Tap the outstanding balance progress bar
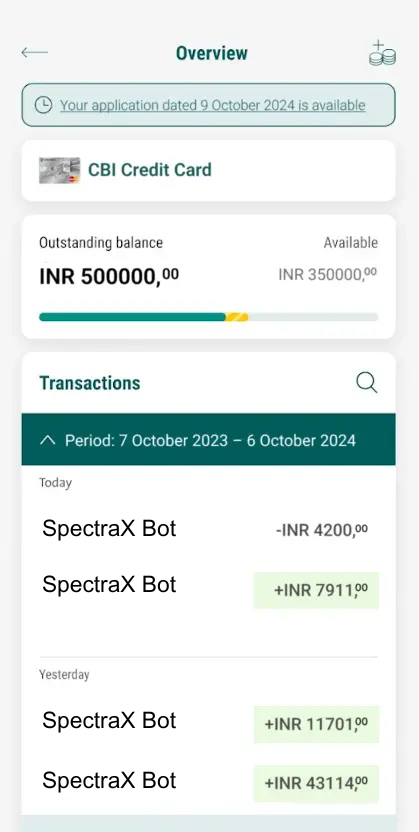The width and height of the screenshot is (419, 832). click(x=208, y=317)
